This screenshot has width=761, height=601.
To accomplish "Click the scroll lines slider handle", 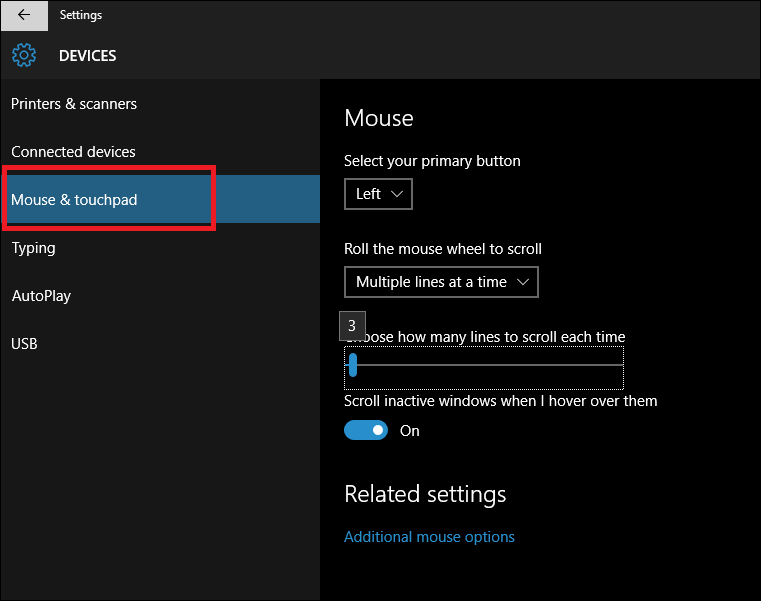I will point(353,365).
